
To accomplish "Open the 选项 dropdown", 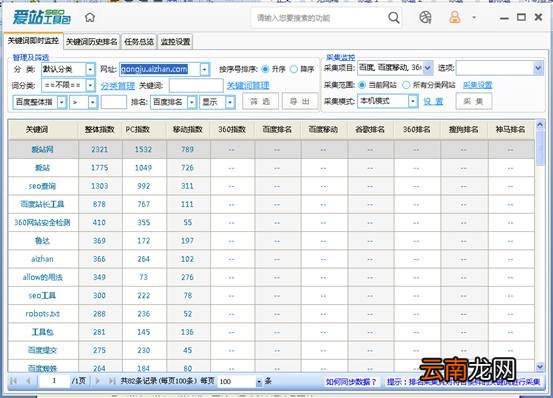I will (499, 68).
